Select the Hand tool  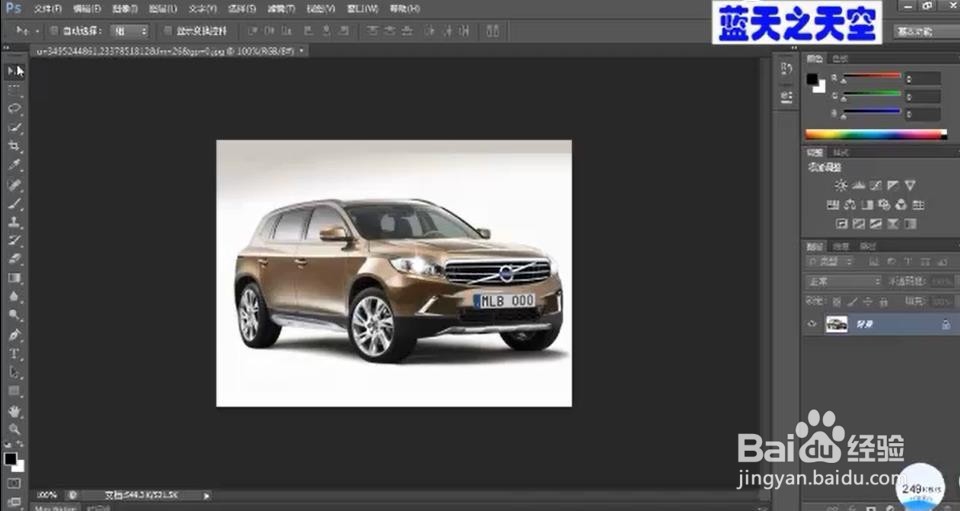(15, 411)
